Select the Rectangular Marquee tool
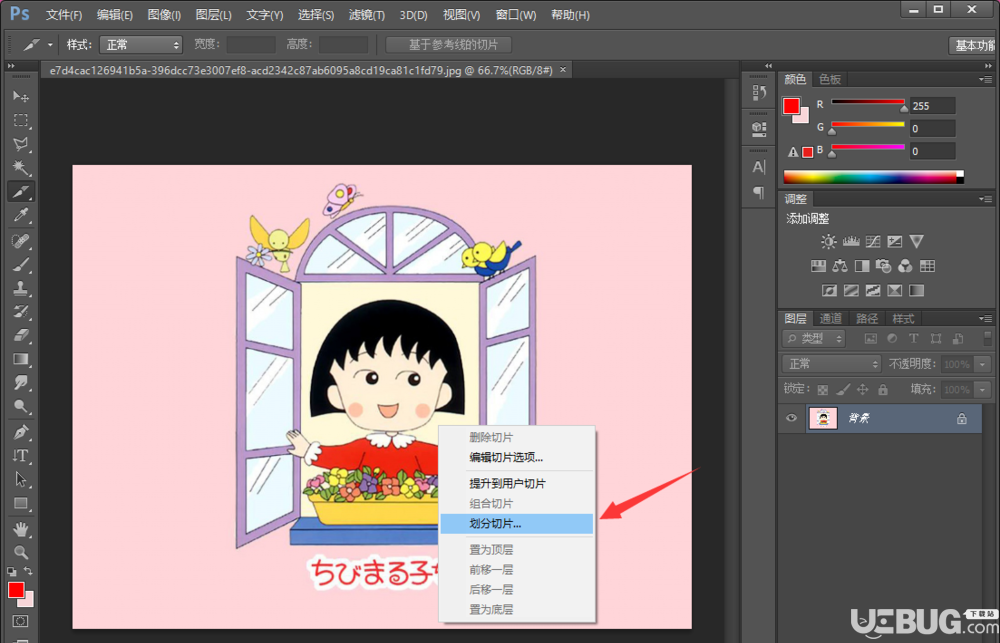The image size is (1000, 643). (x=20, y=121)
